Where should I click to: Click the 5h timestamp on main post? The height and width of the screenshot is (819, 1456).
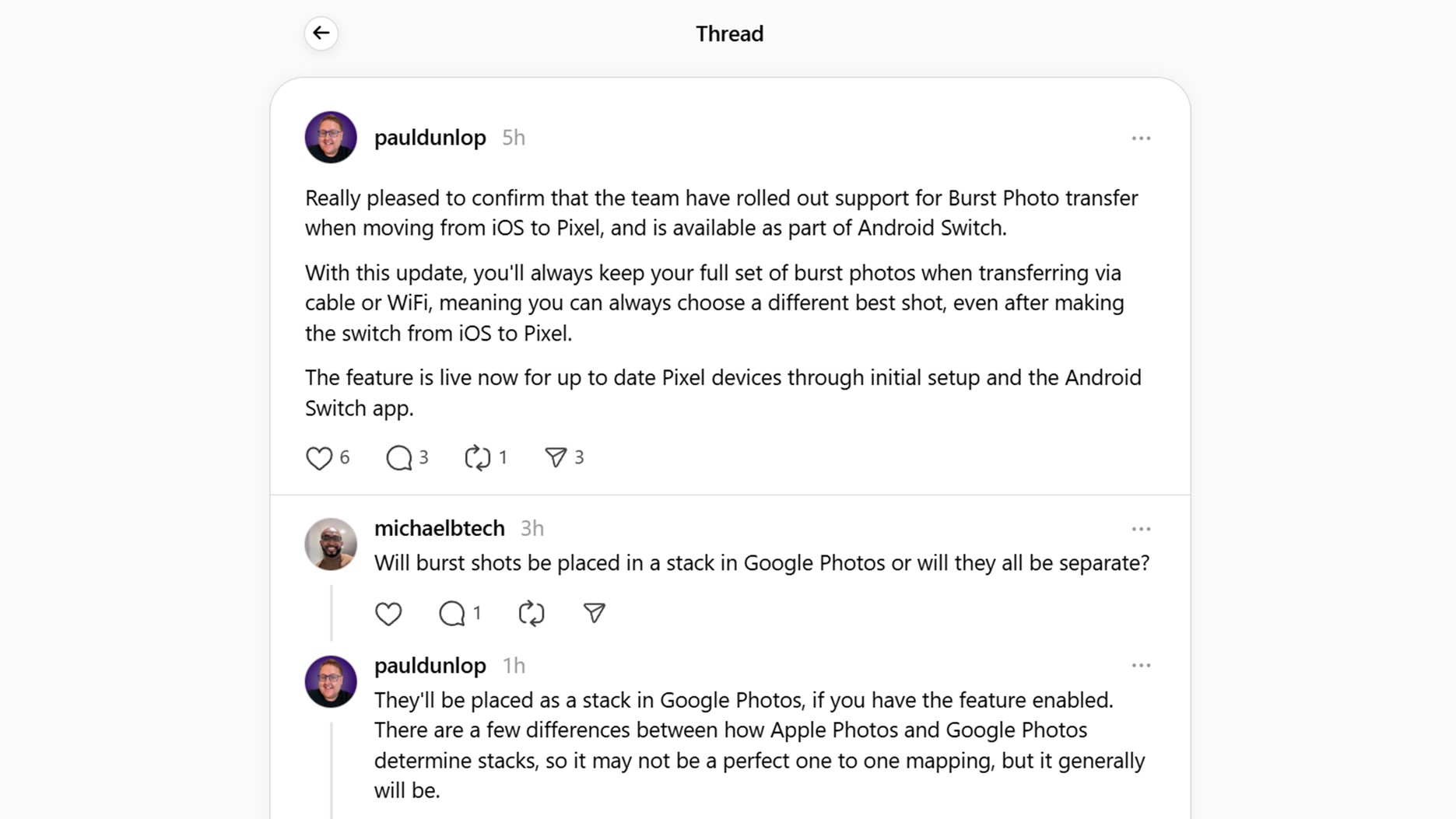point(514,138)
